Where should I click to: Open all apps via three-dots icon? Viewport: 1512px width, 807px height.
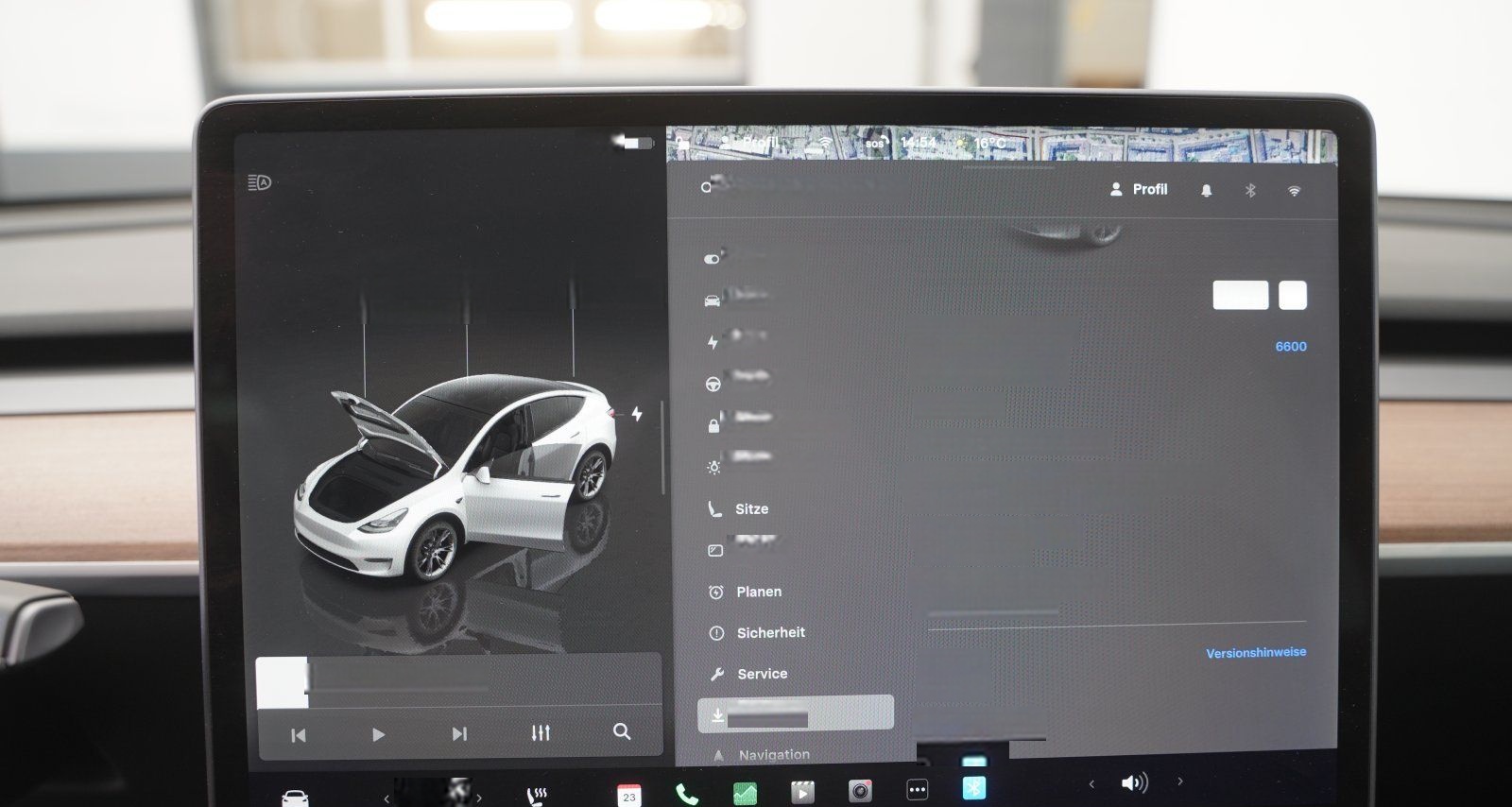pyautogui.click(x=917, y=789)
